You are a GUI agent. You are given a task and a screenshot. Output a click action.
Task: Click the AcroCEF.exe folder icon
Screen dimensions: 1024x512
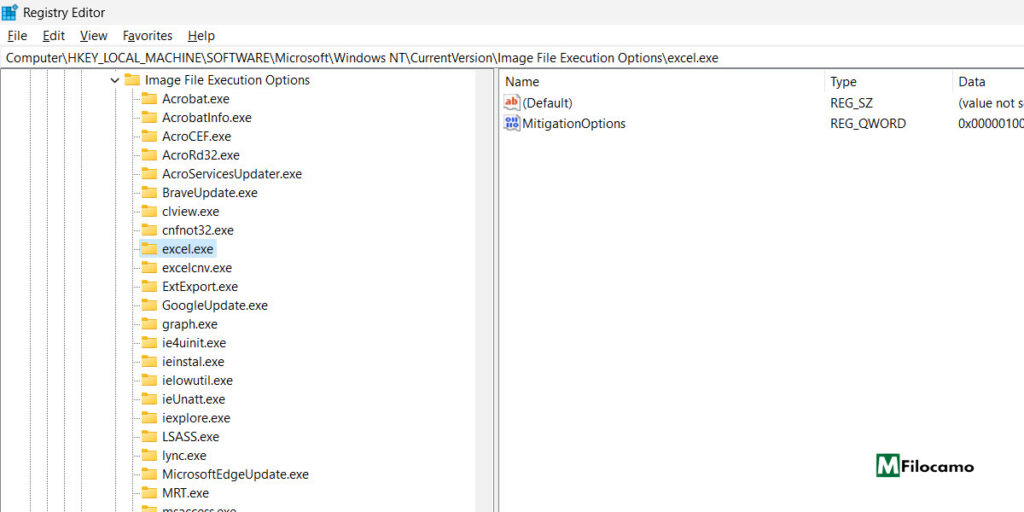coord(150,136)
